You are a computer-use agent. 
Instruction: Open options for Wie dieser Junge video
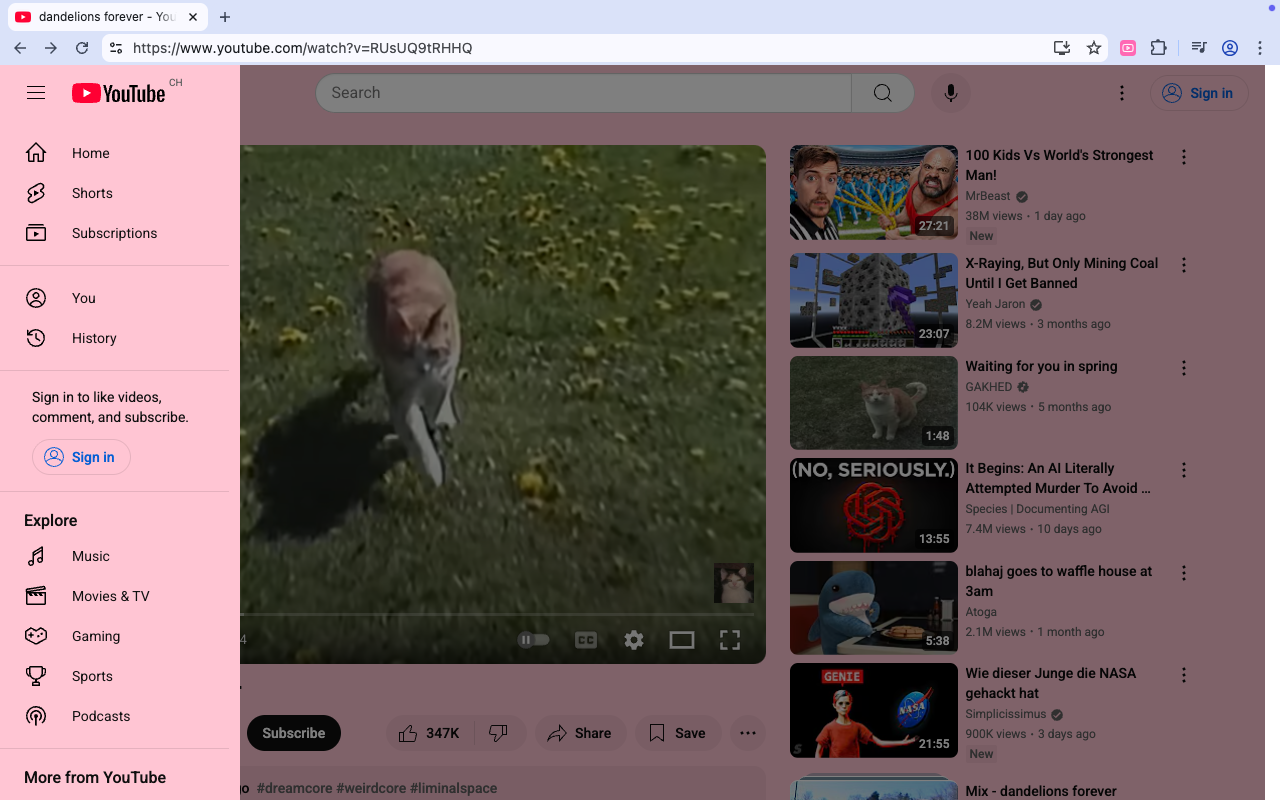[1184, 675]
